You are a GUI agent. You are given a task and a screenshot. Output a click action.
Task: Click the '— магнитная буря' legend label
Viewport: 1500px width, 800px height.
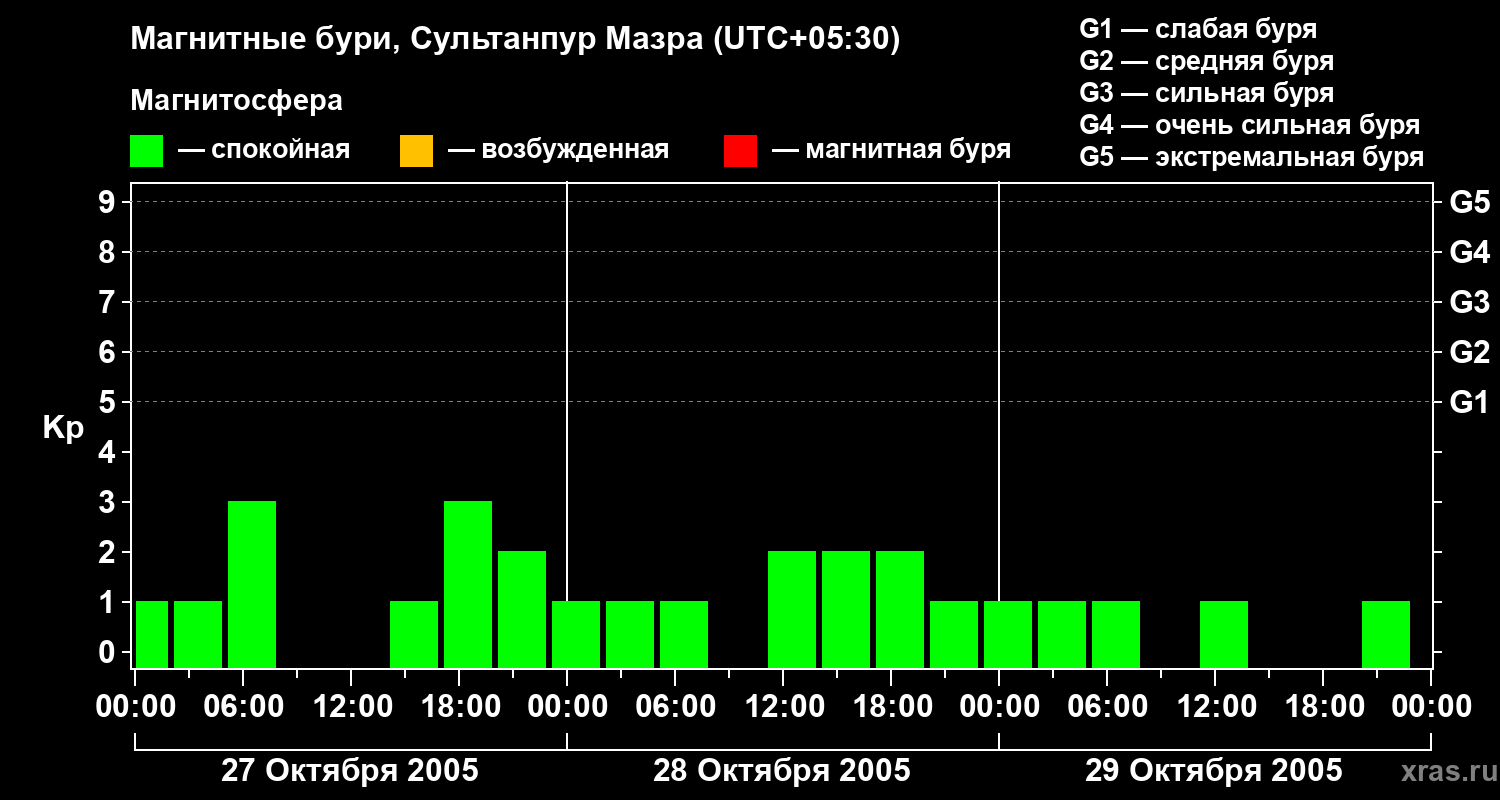891,151
